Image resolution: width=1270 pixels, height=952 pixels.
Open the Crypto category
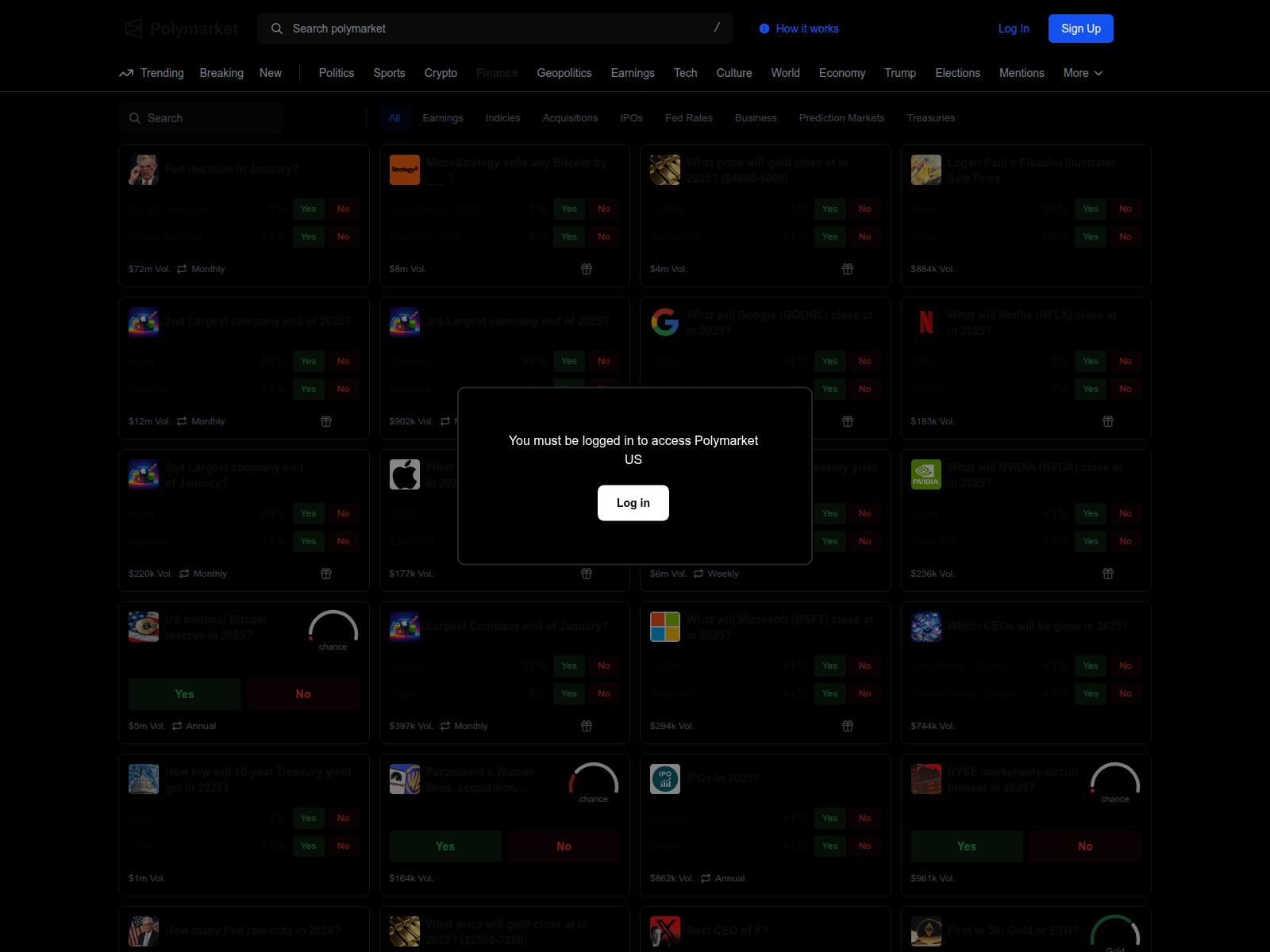(441, 73)
